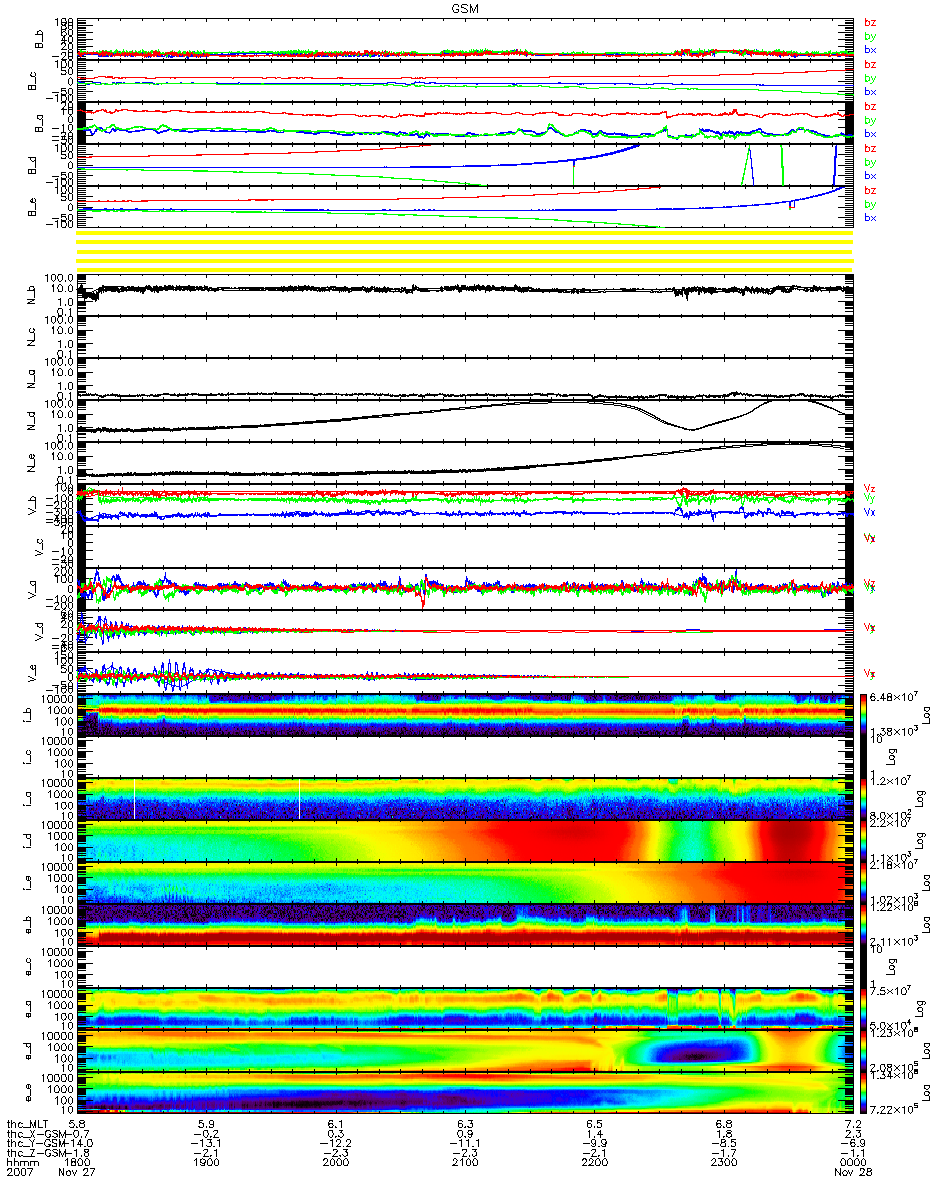The width and height of the screenshot is (930, 1200).
Task: Click the Vx legend of the V_b panel
Action: point(870,511)
